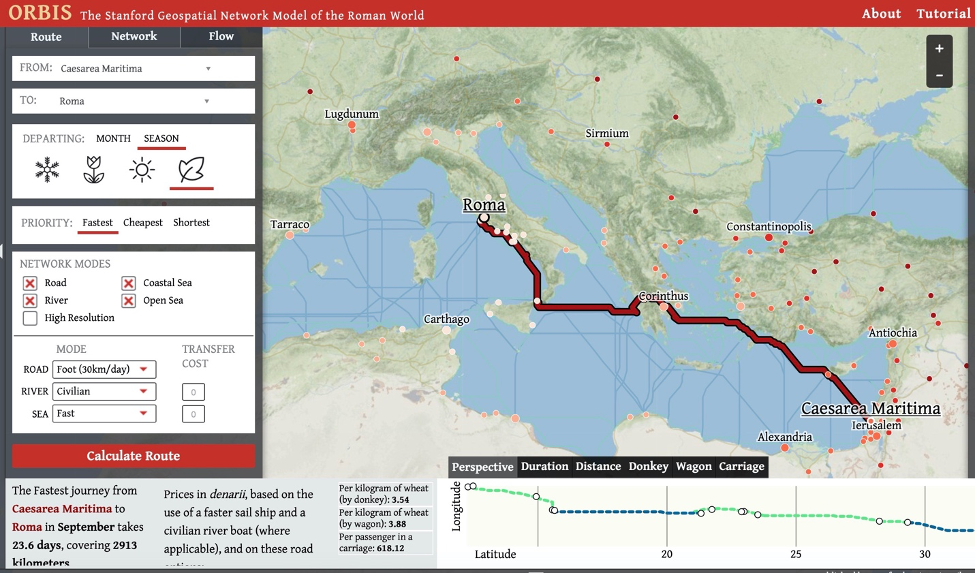Click the Tarraco site marker

click(x=290, y=235)
